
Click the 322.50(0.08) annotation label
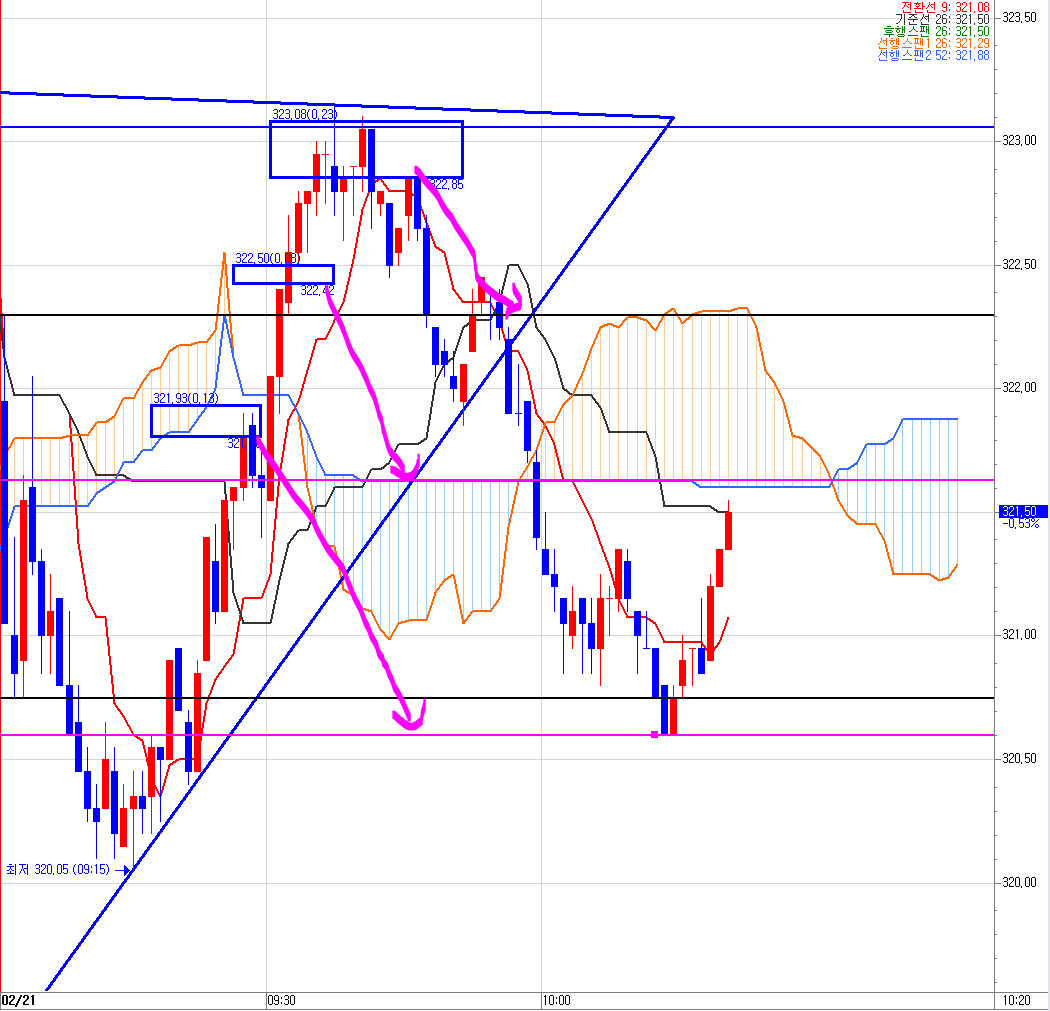click(x=268, y=258)
